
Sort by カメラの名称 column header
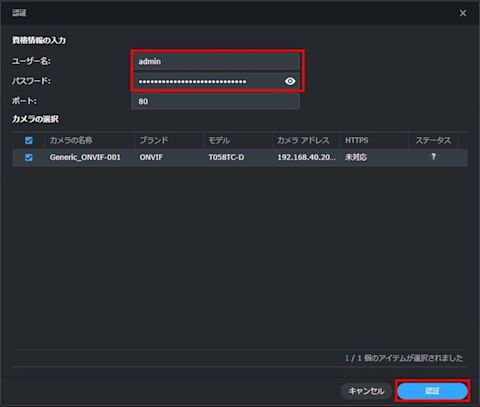71,140
